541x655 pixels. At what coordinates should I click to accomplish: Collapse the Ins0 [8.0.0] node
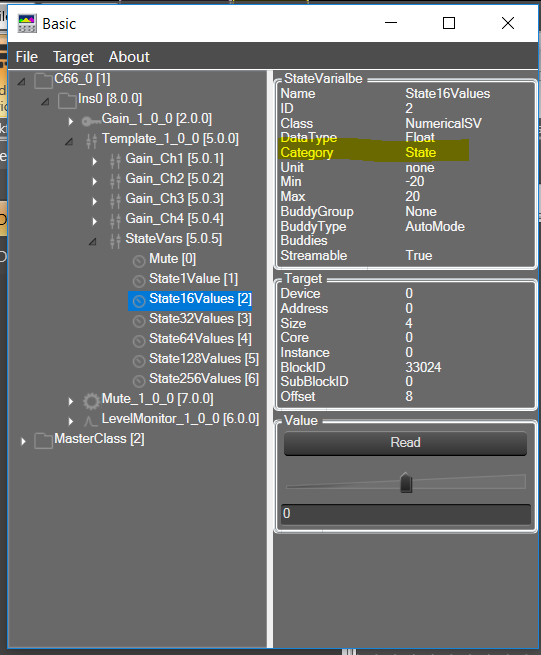46,102
